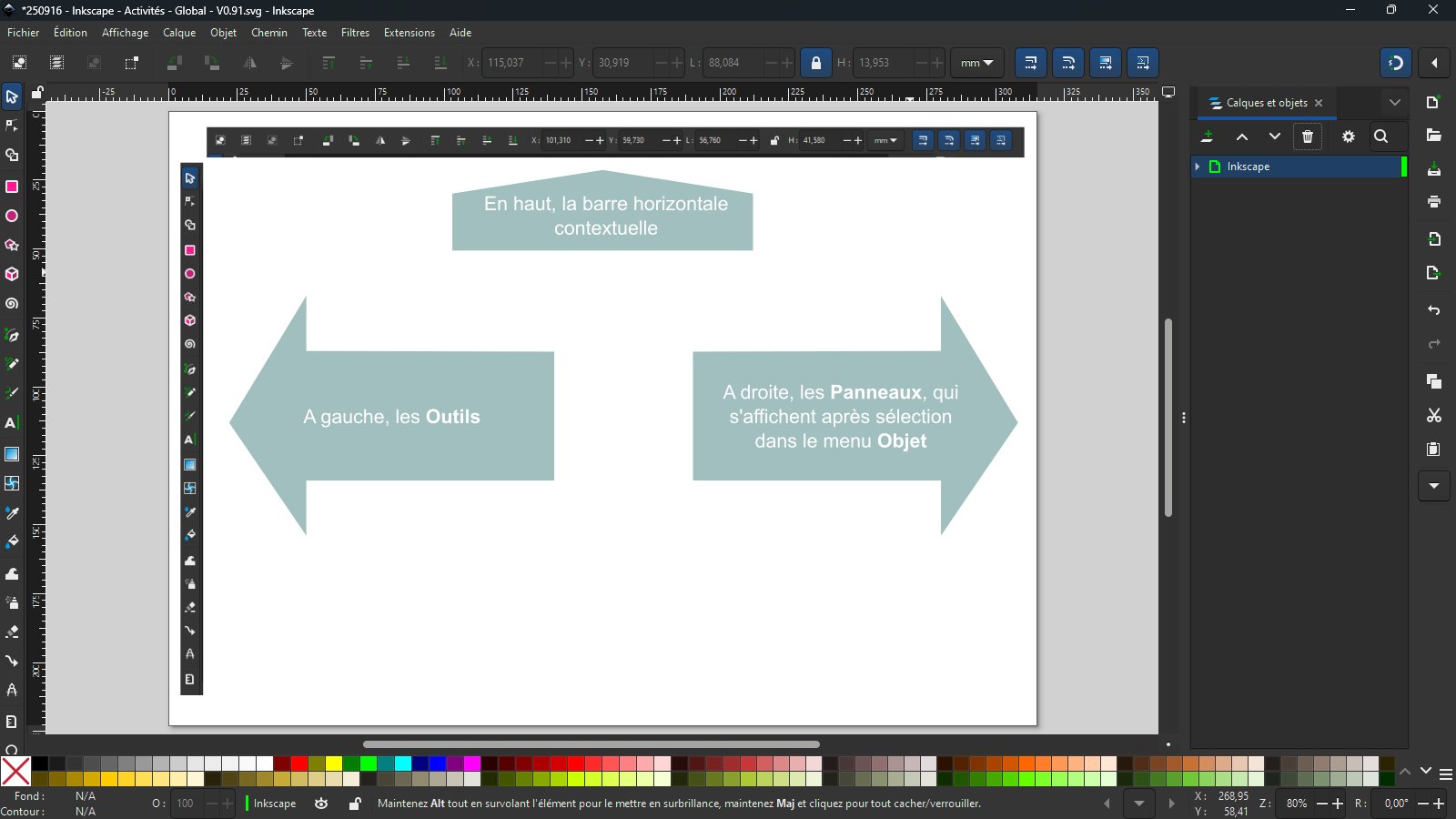Viewport: 1456px width, 819px height.
Task: Select the Rectangle tool in left toolbox
Action: pos(12,187)
